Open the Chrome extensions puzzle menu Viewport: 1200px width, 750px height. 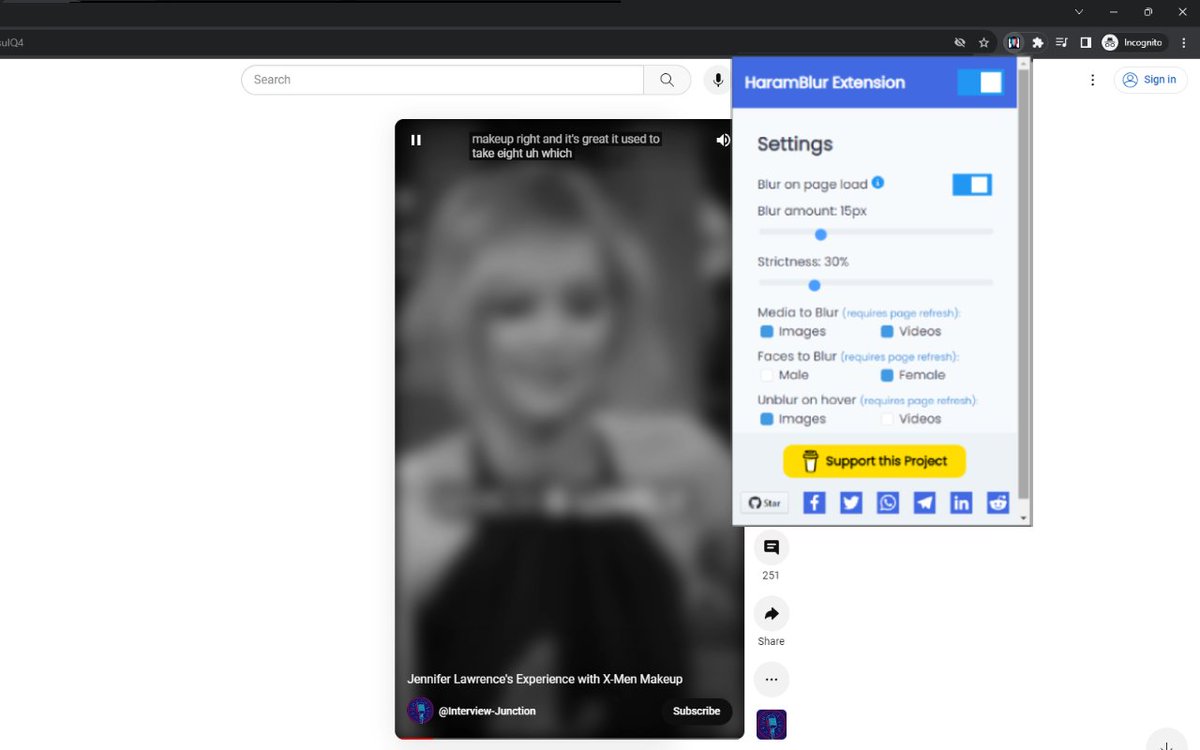(x=1038, y=43)
